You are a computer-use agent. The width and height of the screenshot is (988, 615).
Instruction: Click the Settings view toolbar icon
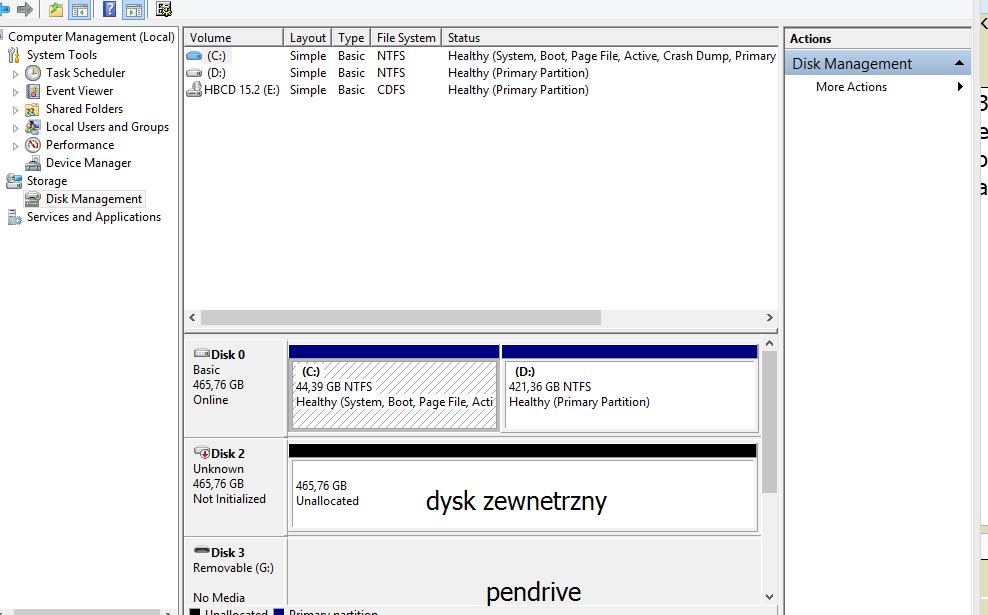click(x=164, y=9)
